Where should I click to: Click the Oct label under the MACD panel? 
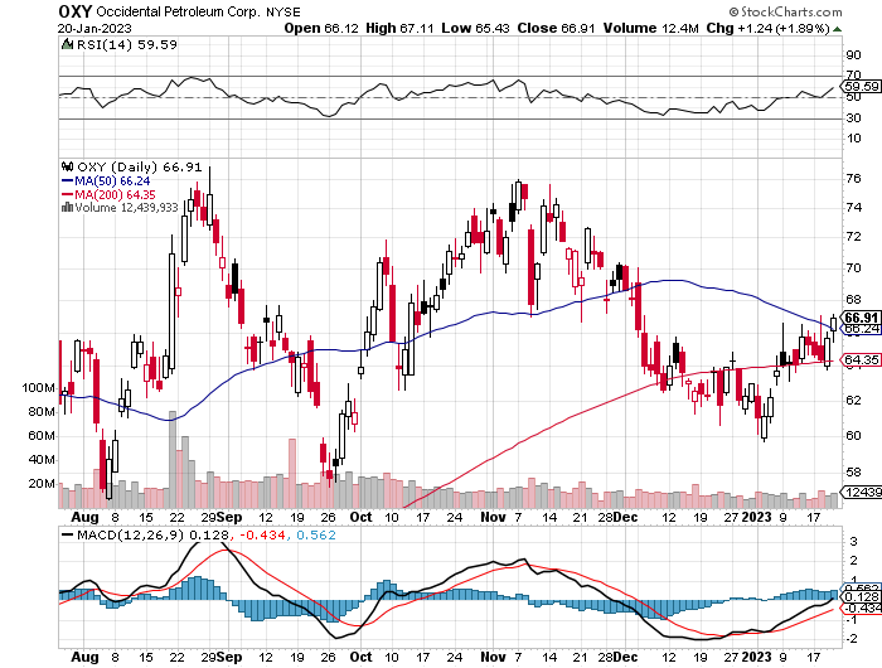[361, 657]
